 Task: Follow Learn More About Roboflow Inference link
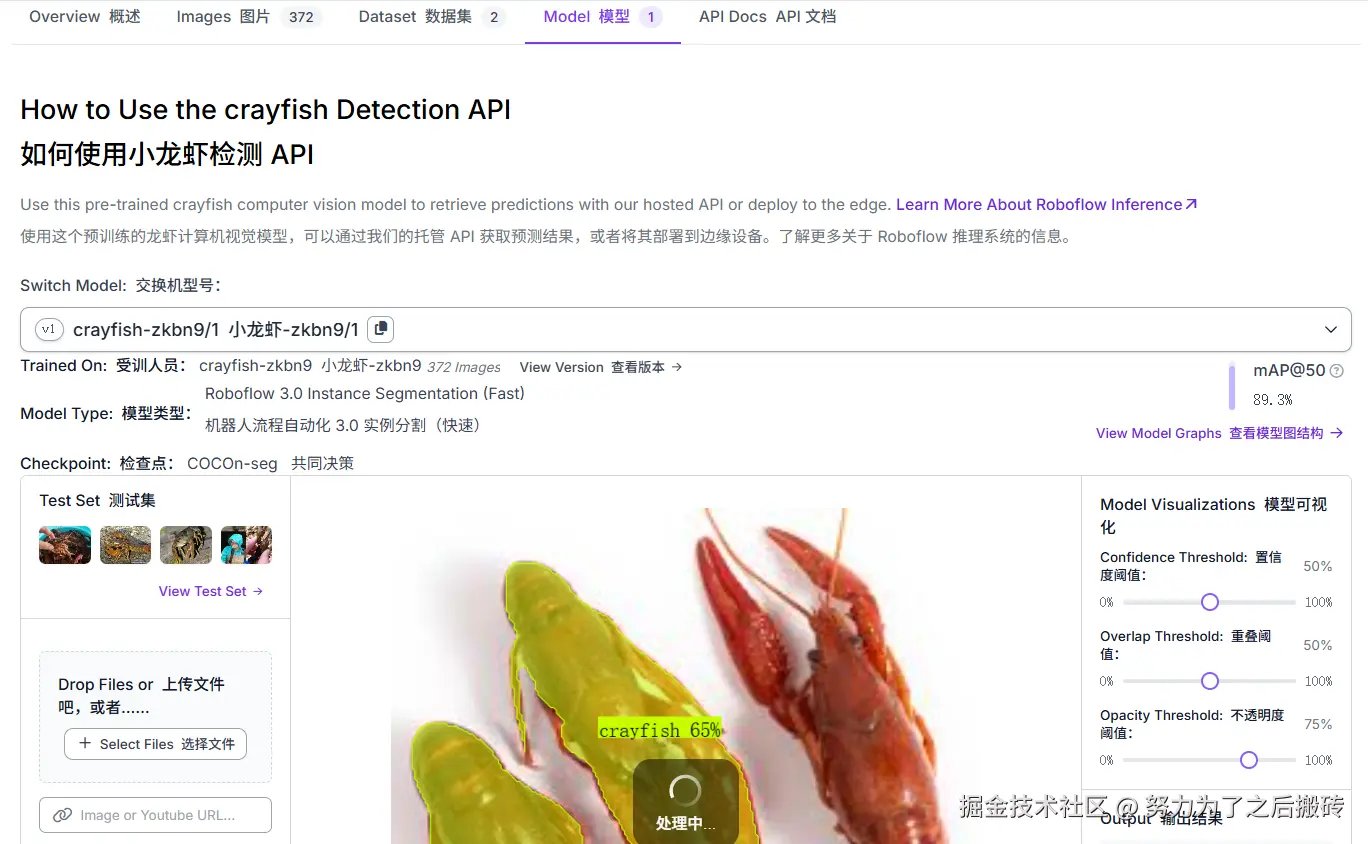click(1046, 204)
